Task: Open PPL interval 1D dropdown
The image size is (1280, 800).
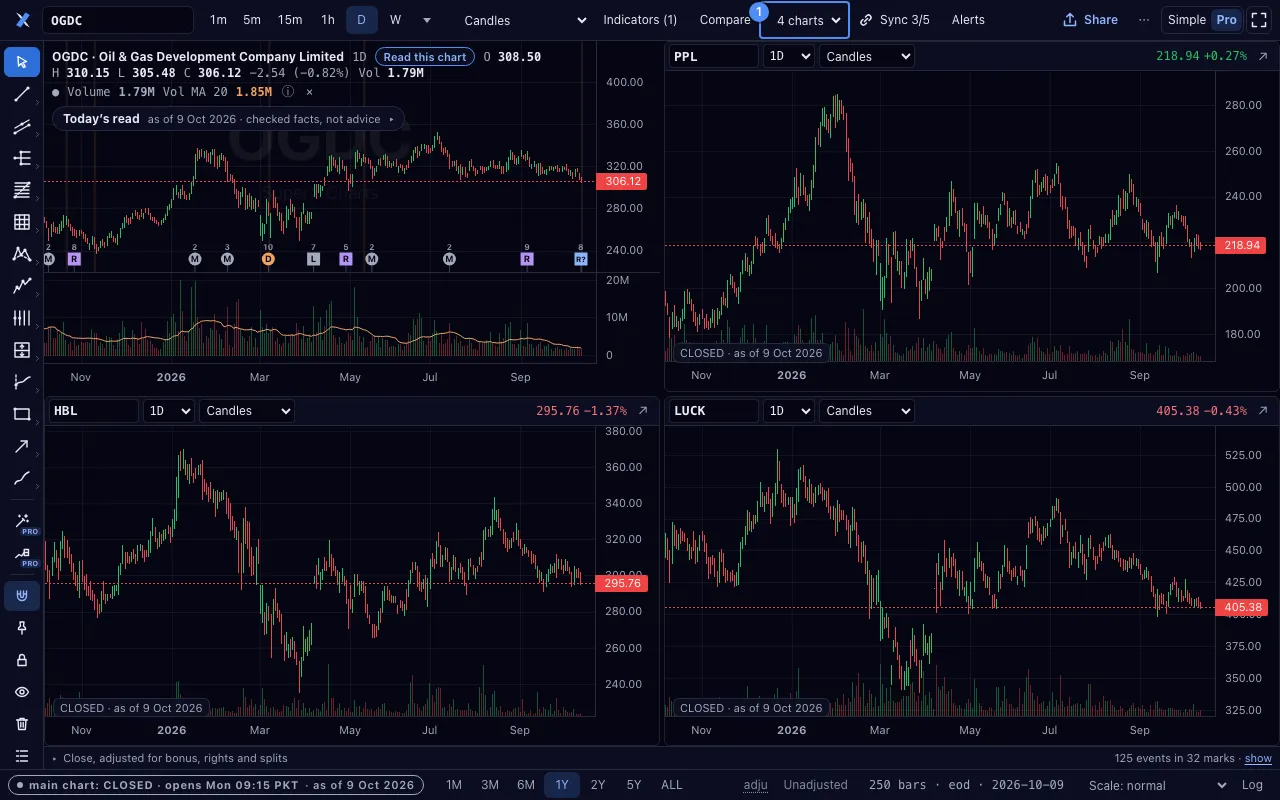Action: pyautogui.click(x=788, y=56)
